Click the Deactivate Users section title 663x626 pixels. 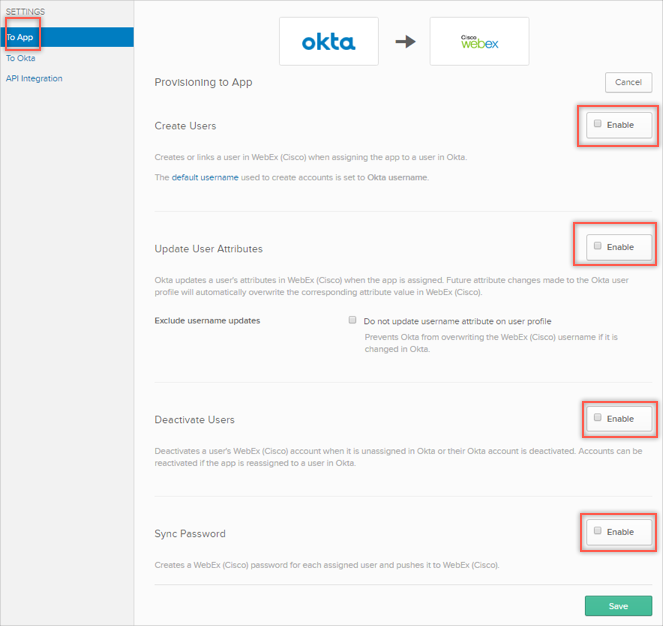click(x=194, y=420)
